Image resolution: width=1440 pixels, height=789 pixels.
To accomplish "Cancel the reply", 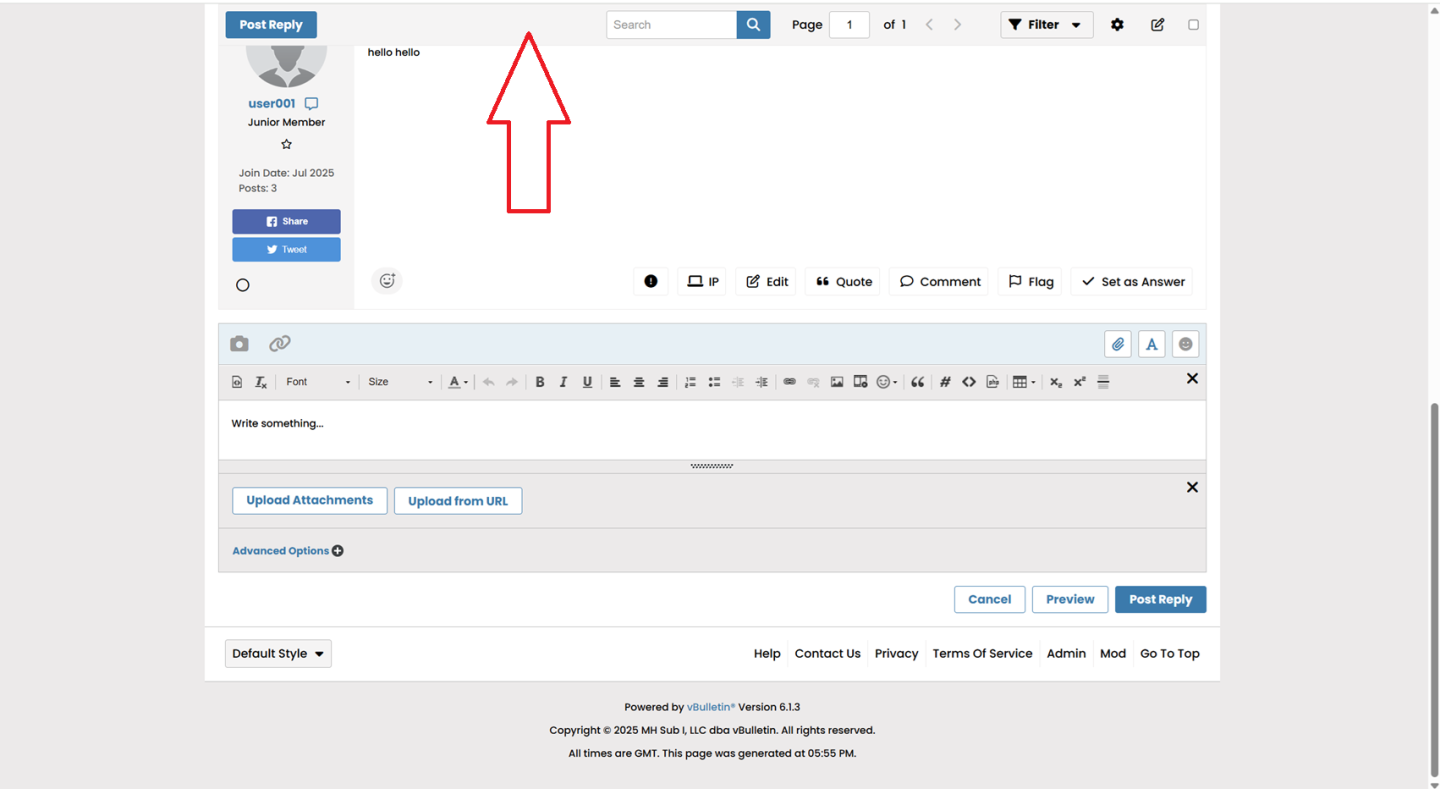I will 990,600.
